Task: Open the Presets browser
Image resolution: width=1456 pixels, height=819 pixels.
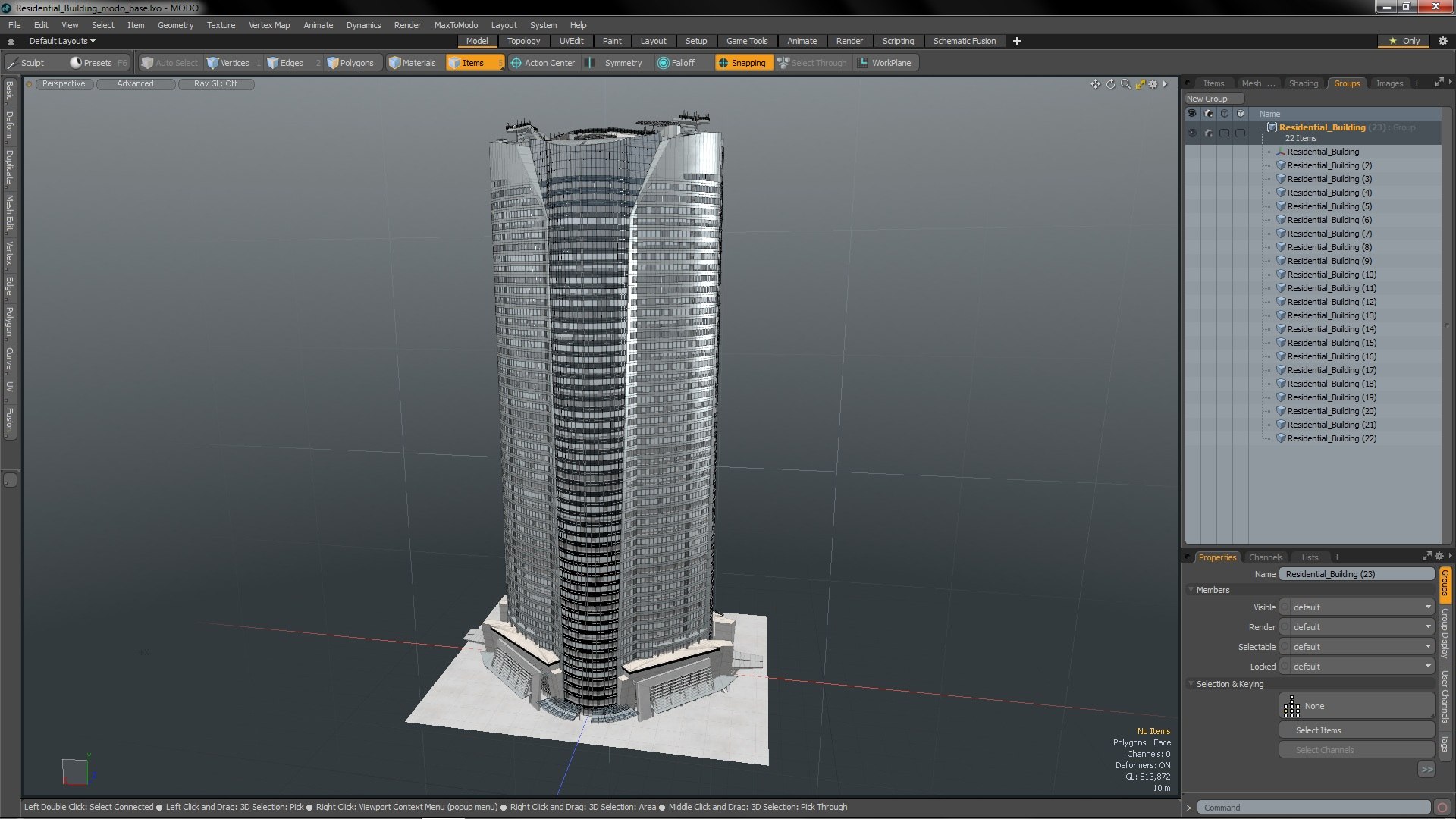Action: [x=98, y=63]
